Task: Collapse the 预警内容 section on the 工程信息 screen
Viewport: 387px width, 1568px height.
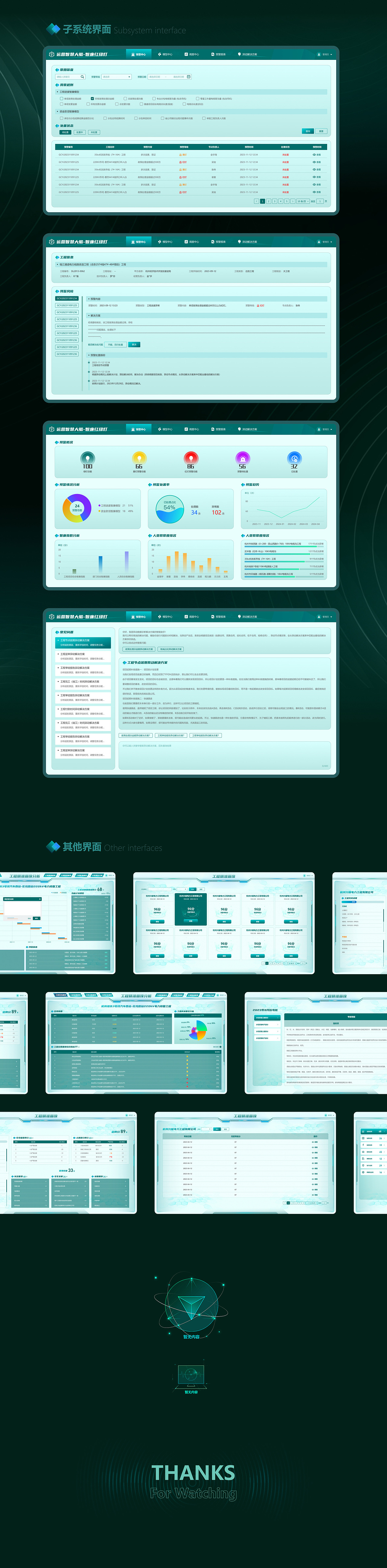Action: pos(89,299)
